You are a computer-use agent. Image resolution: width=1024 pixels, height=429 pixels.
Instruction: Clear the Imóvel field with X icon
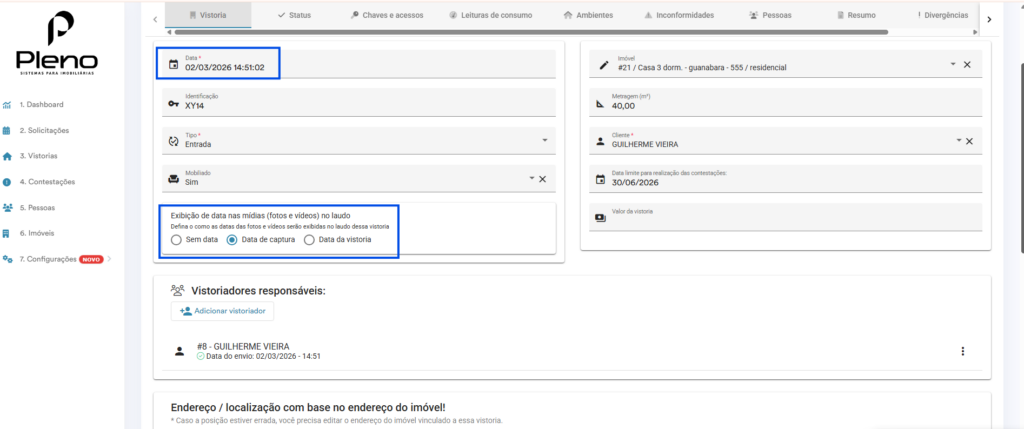[x=967, y=64]
